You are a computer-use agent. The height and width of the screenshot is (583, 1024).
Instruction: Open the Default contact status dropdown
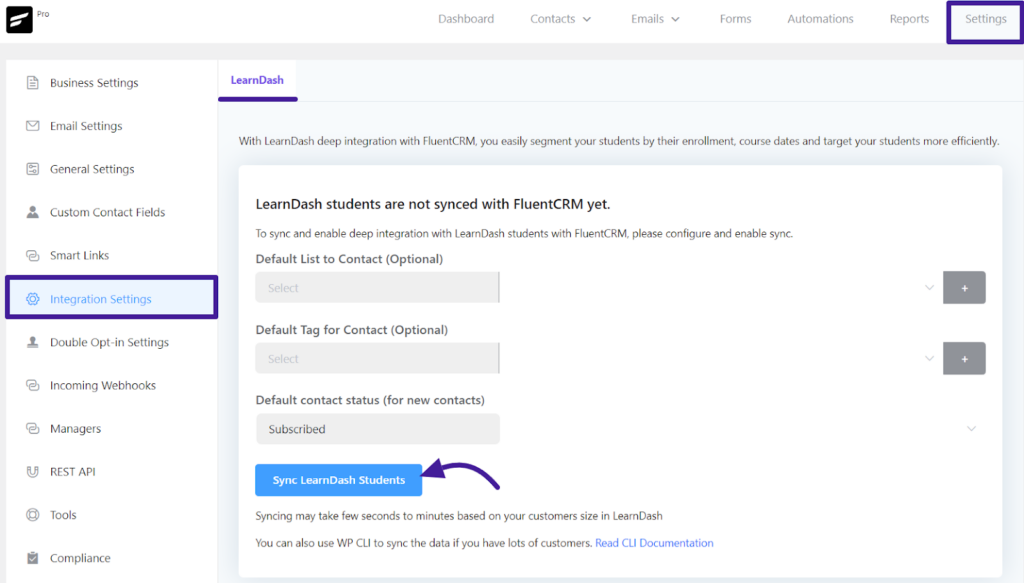click(377, 428)
